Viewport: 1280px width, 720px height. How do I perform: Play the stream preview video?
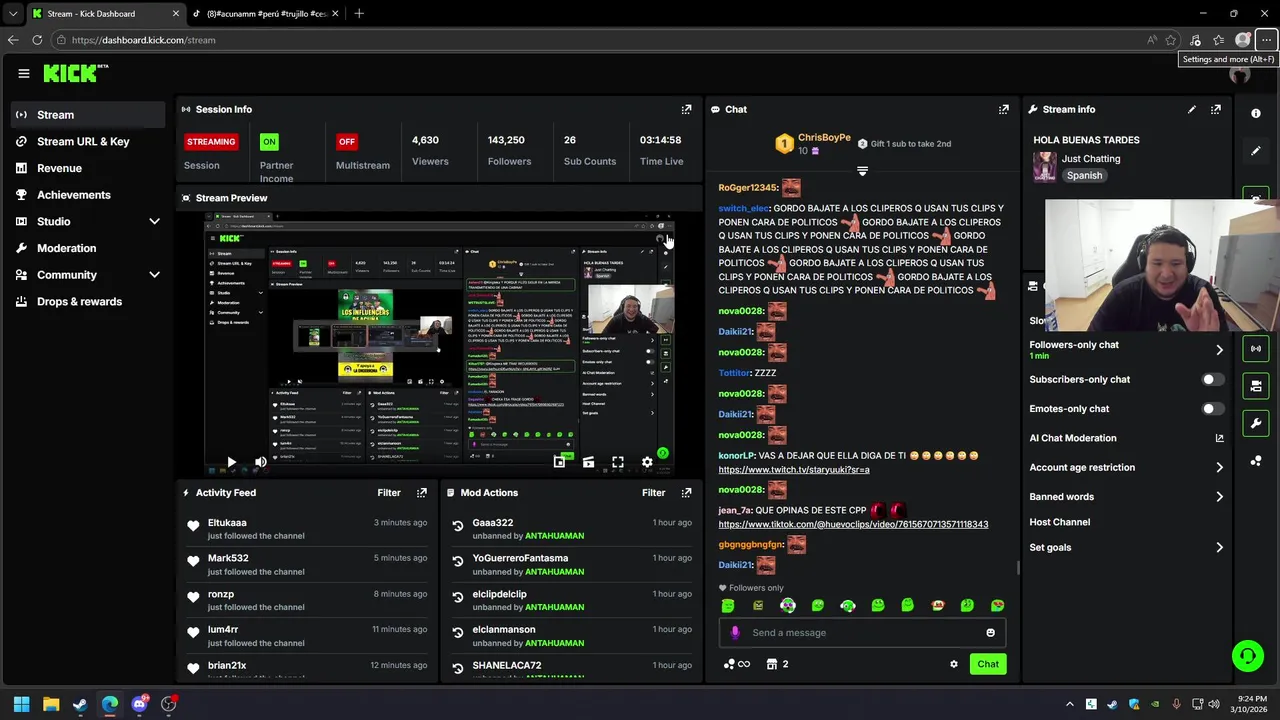coord(231,462)
